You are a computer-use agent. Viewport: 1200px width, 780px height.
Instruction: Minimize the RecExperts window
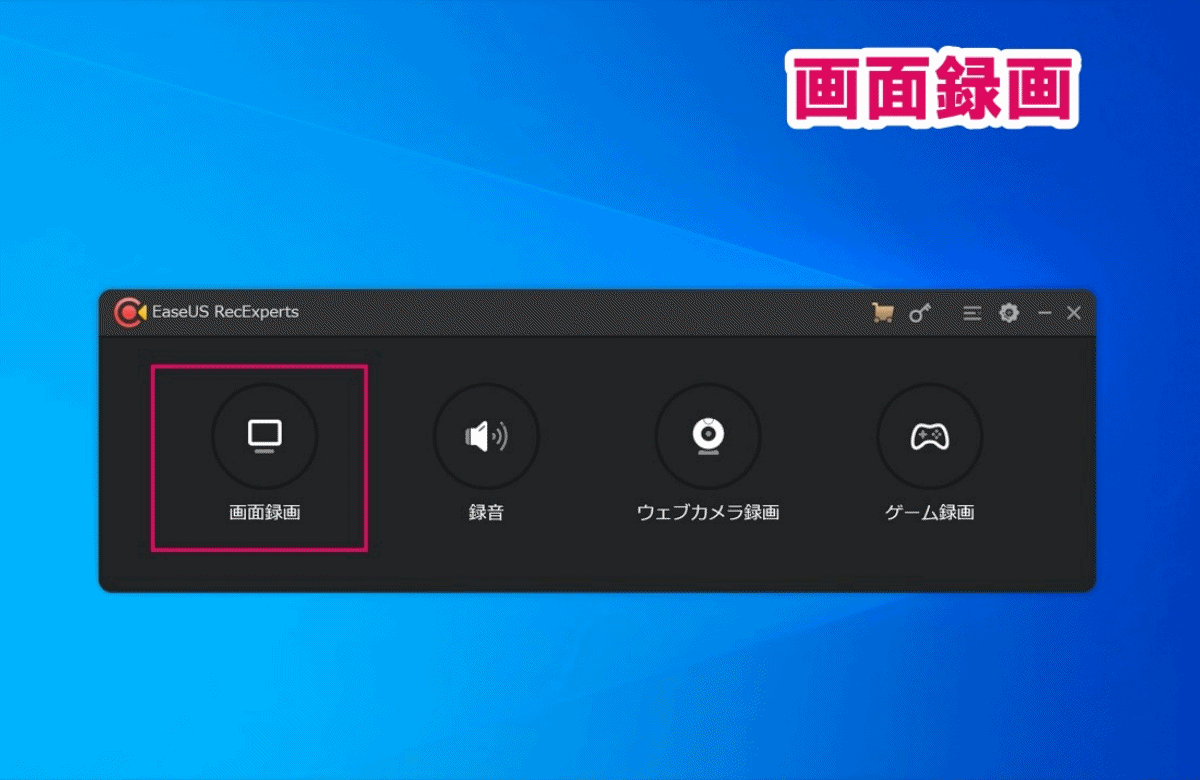click(x=1045, y=313)
